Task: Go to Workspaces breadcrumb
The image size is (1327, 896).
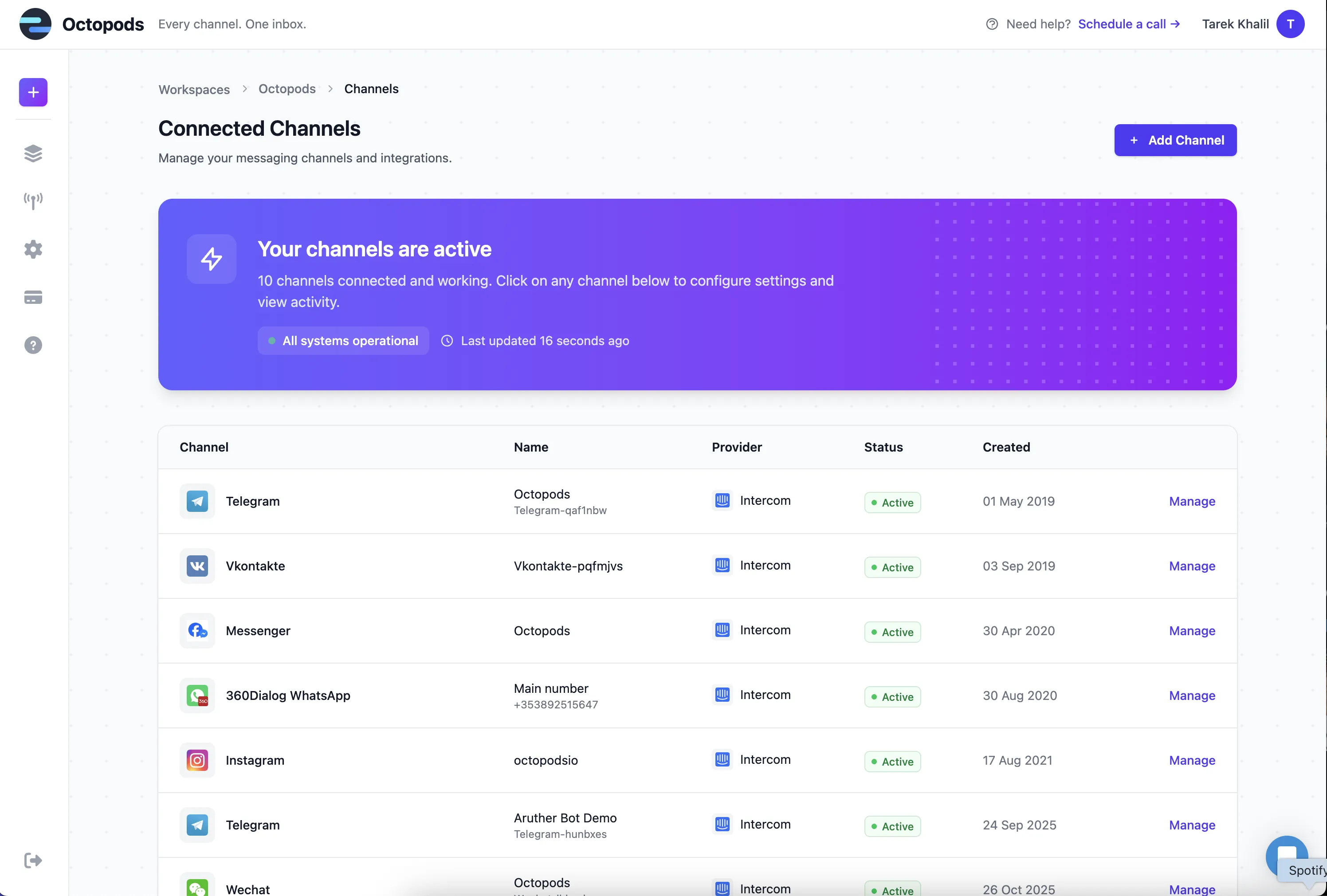Action: [x=194, y=89]
